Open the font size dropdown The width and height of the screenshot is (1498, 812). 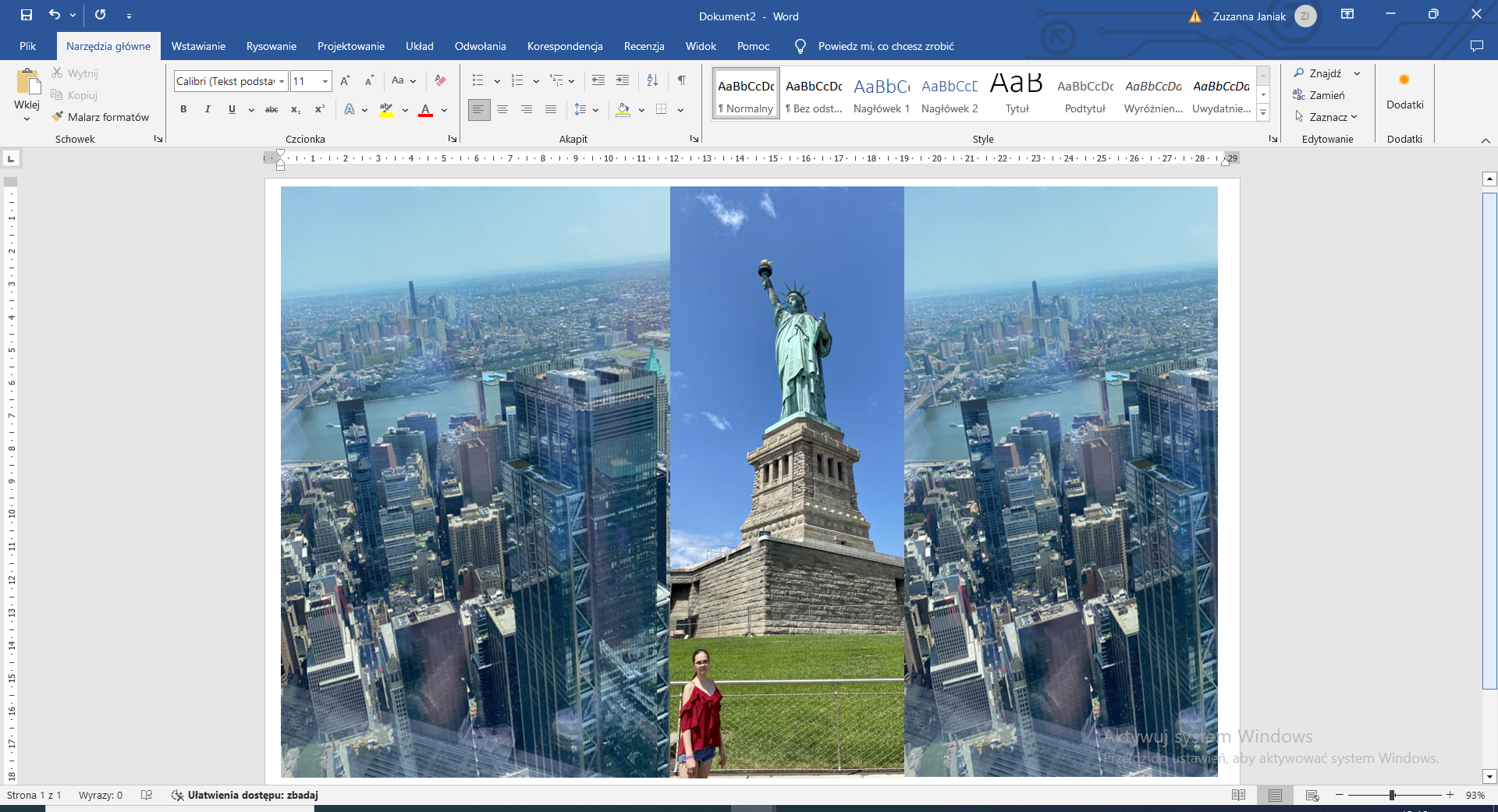pyautogui.click(x=325, y=81)
